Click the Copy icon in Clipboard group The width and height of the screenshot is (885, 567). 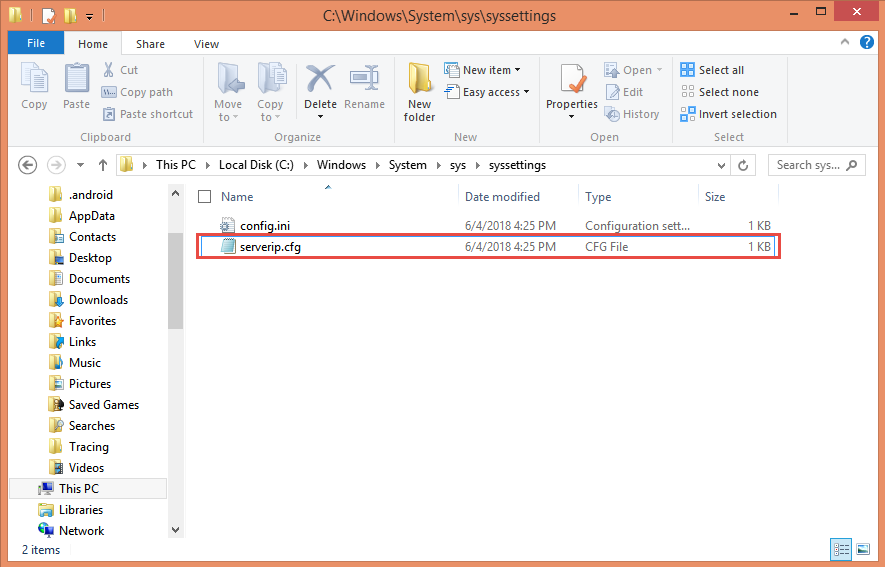point(34,78)
